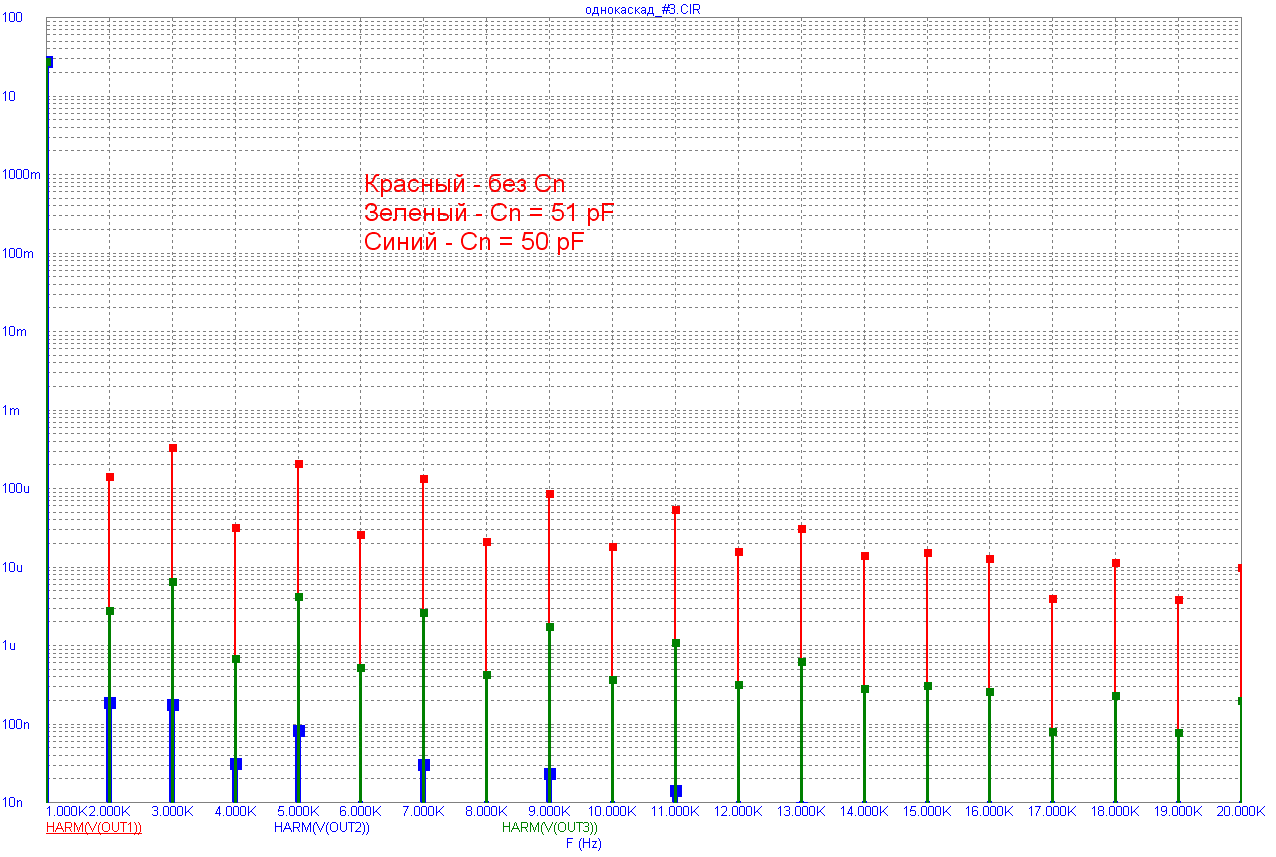Select the HARM(V(OUT2)) legend label
The image size is (1276, 857).
(322, 827)
